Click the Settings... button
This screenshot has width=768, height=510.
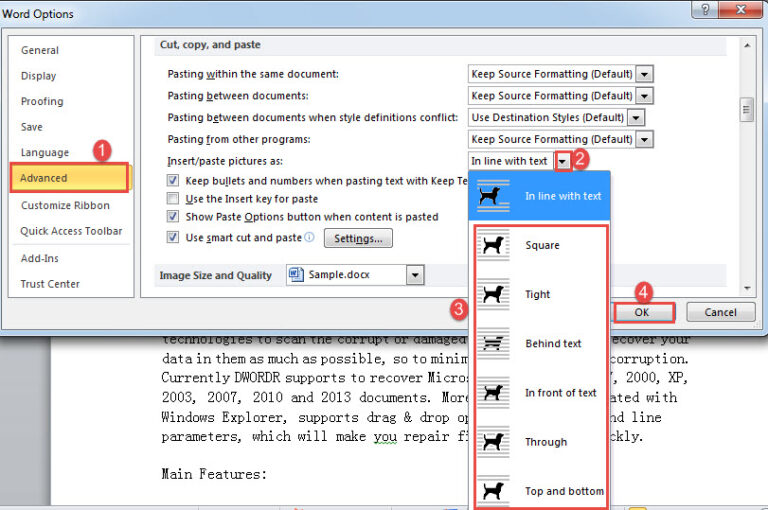coord(358,239)
